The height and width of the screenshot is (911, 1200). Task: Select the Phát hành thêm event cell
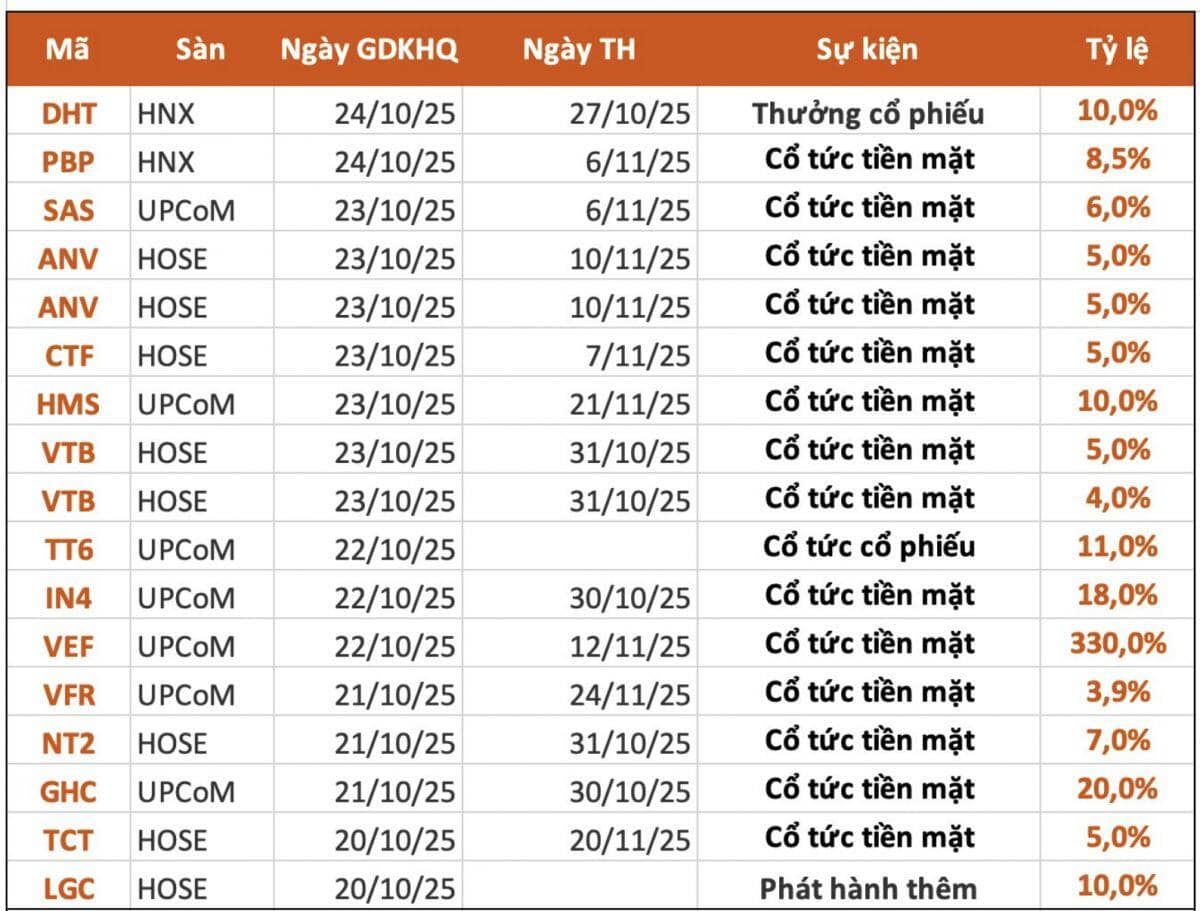[x=868, y=888]
